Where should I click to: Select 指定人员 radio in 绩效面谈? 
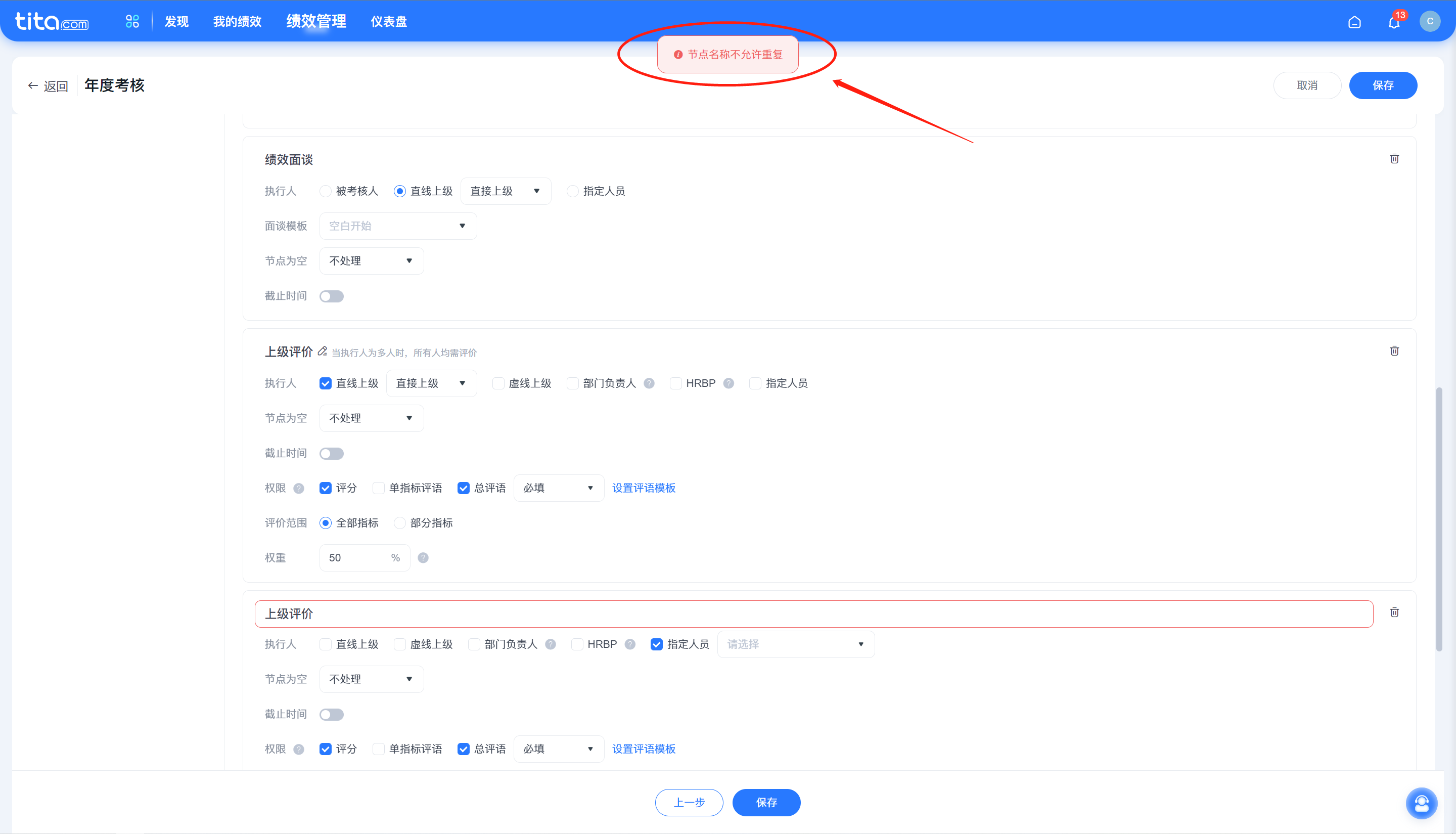572,191
